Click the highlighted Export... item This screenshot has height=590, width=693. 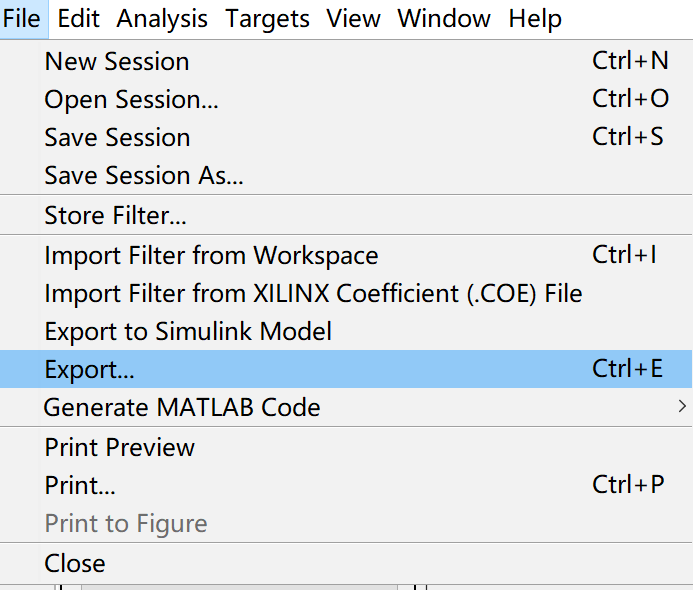(90, 369)
